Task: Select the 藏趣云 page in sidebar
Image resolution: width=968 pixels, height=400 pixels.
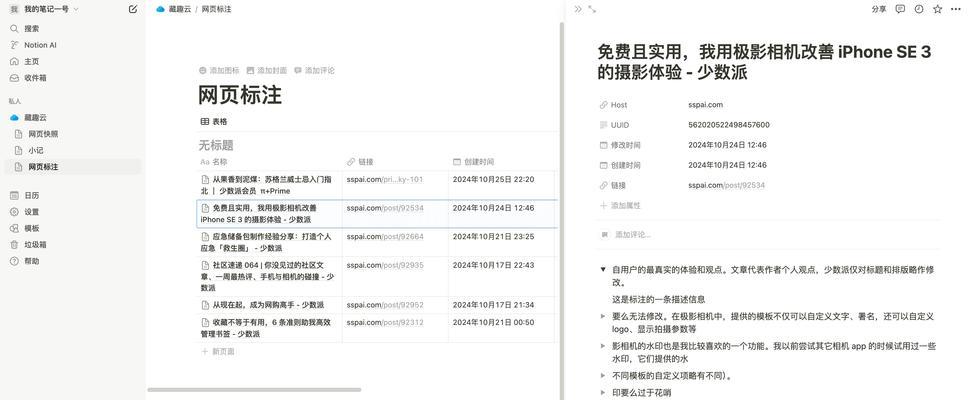Action: click(x=35, y=117)
